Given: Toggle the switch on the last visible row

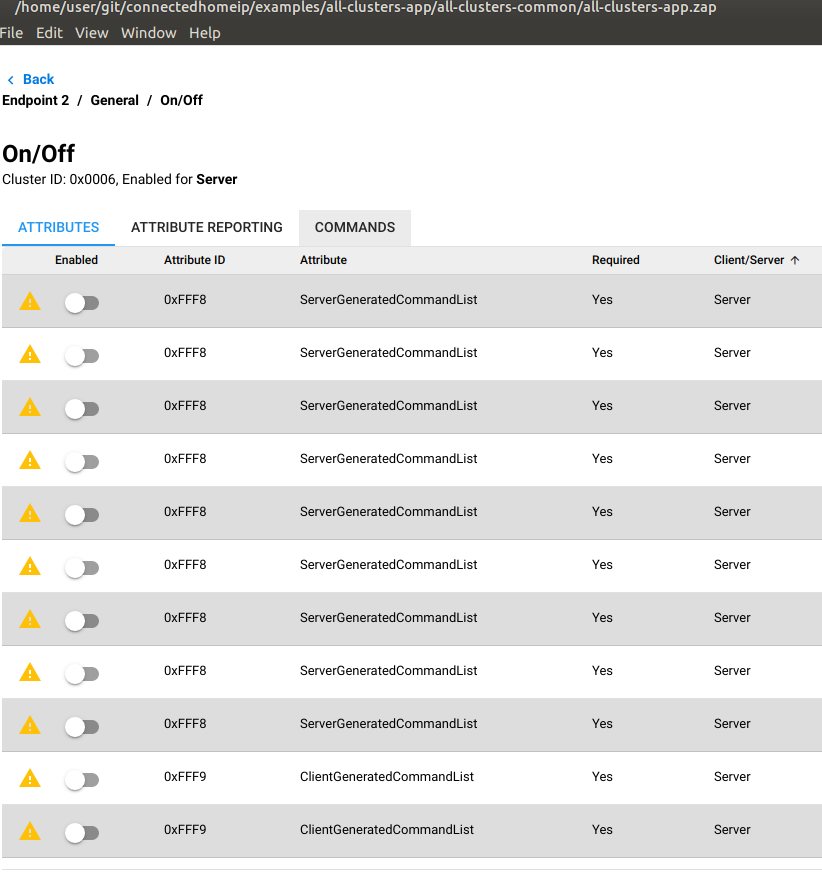Looking at the screenshot, I should 82,831.
